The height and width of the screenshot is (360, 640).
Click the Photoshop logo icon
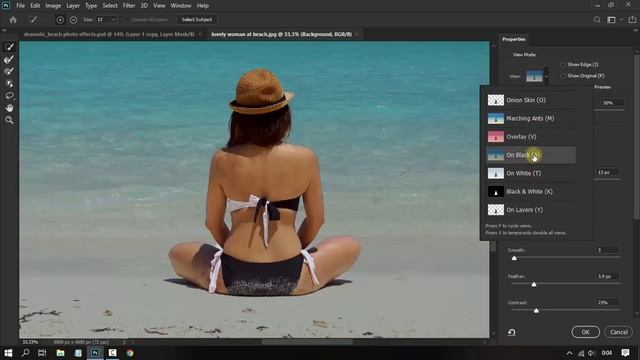[x=6, y=5]
